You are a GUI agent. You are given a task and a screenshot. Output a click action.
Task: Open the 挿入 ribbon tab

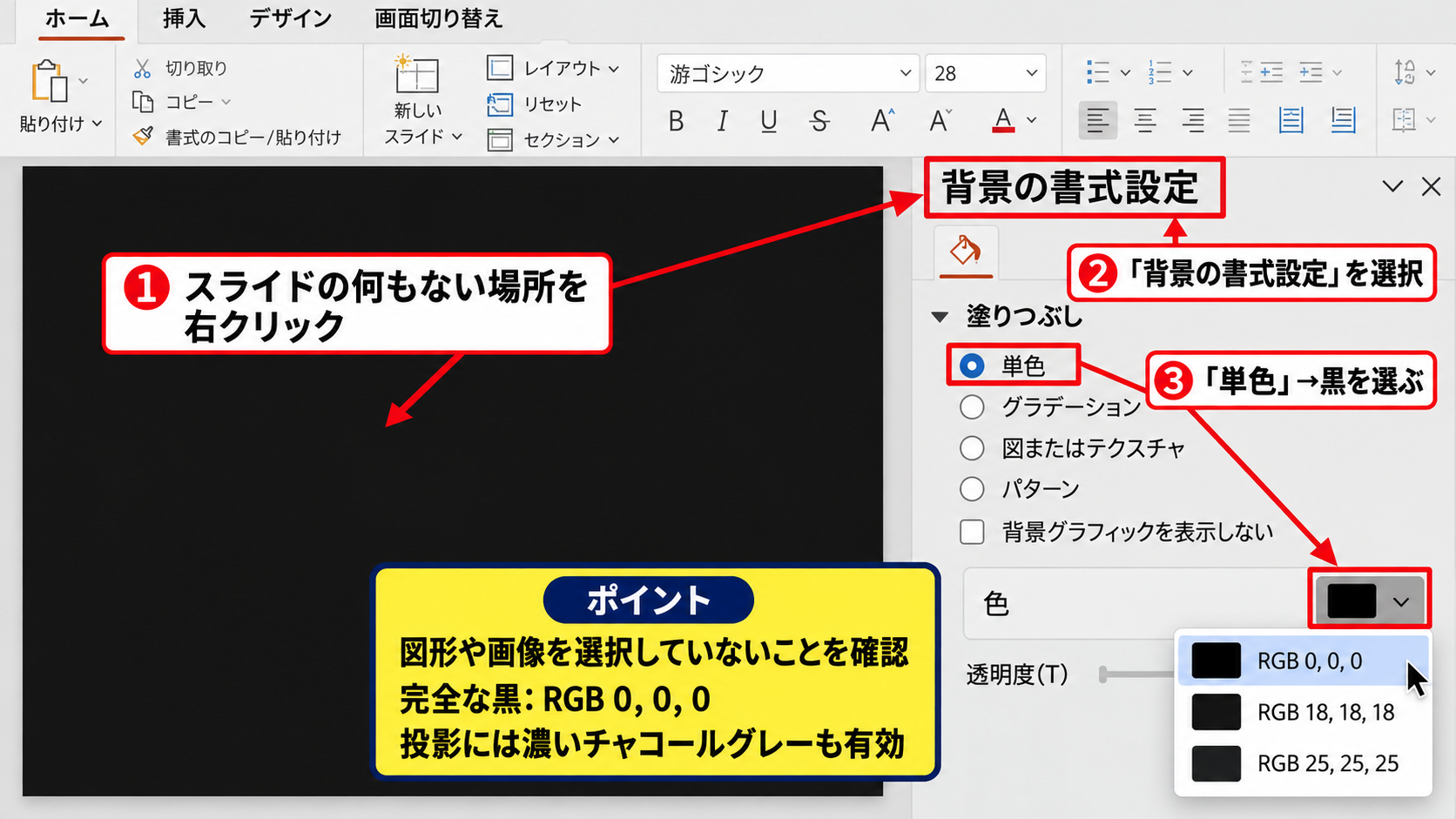184,18
